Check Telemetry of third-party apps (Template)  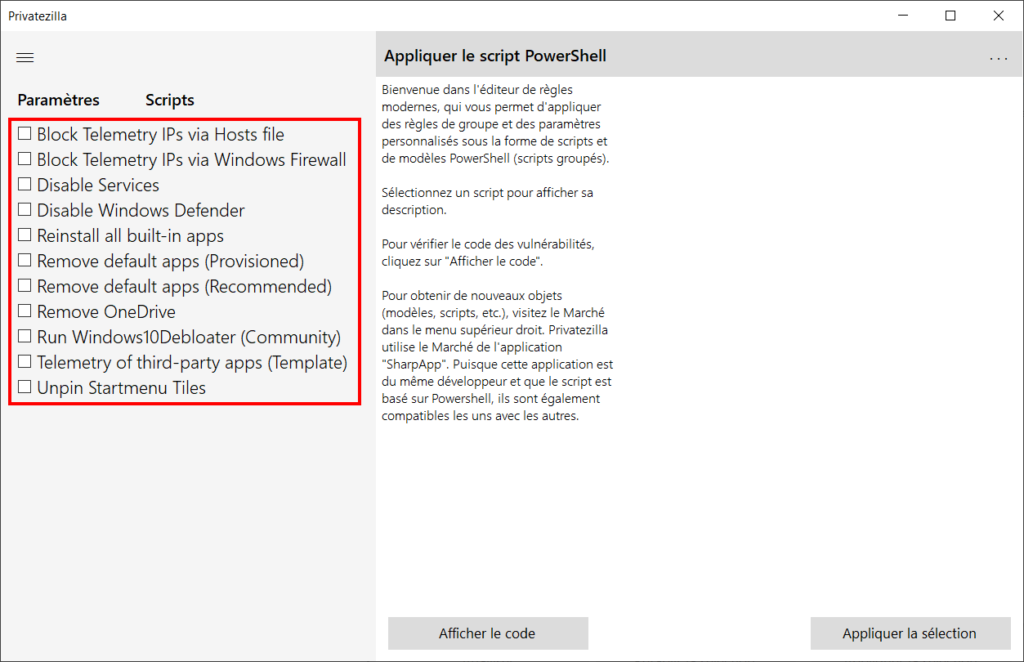point(25,362)
